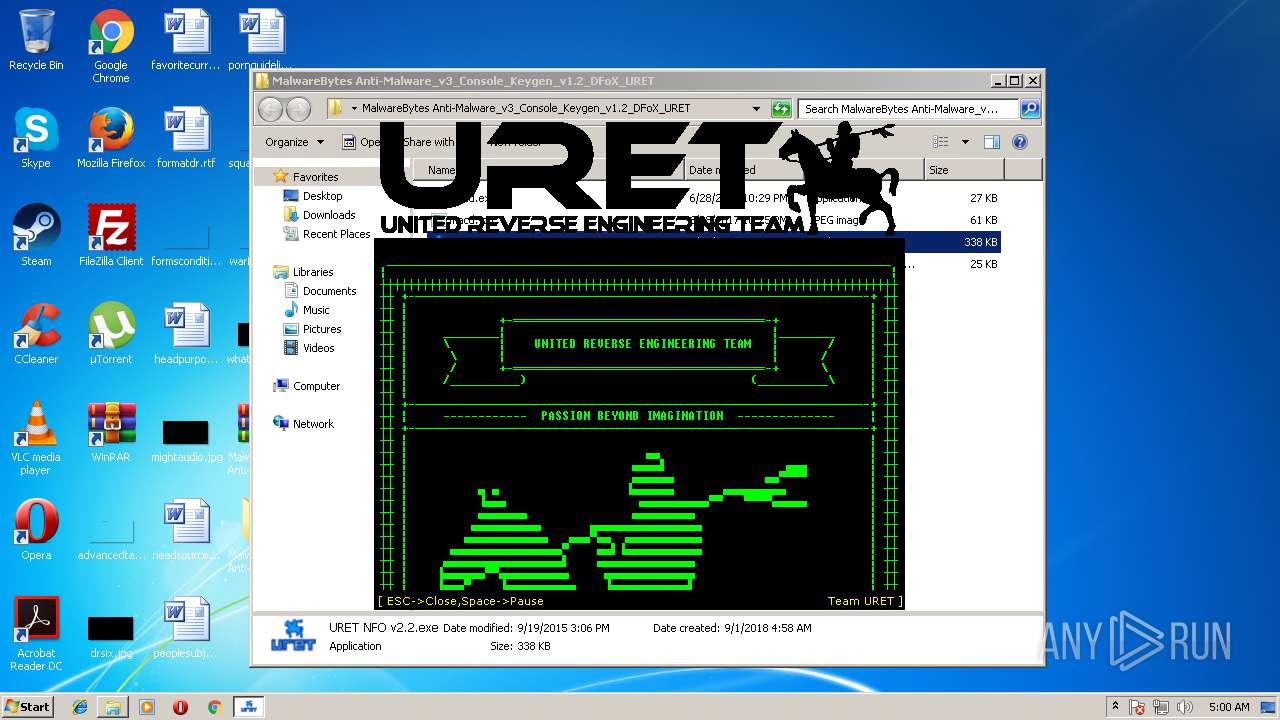Refresh the Explorer folder view
This screenshot has width=1280, height=720.
pyautogui.click(x=781, y=109)
